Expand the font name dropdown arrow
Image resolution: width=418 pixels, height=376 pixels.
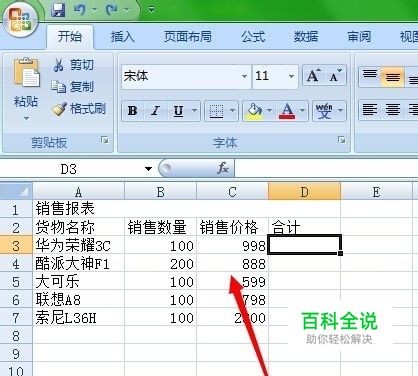(x=245, y=76)
